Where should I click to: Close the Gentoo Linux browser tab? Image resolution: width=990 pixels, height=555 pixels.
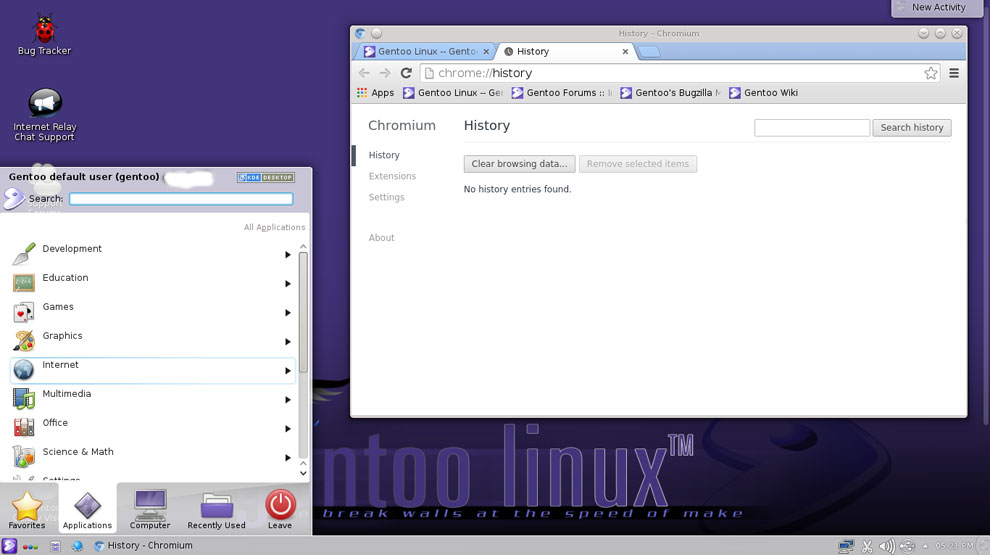(486, 52)
